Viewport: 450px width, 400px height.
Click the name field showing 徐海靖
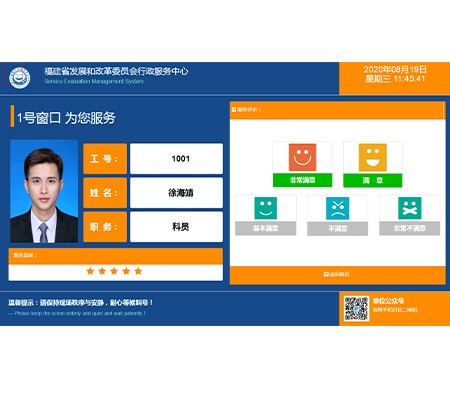(x=176, y=193)
